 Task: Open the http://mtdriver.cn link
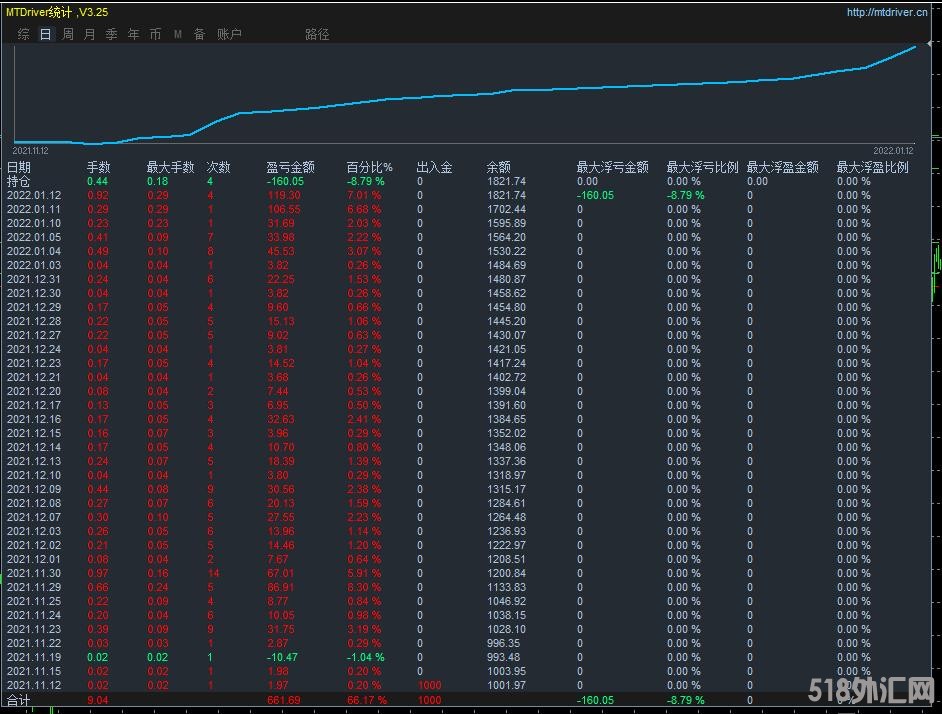887,12
